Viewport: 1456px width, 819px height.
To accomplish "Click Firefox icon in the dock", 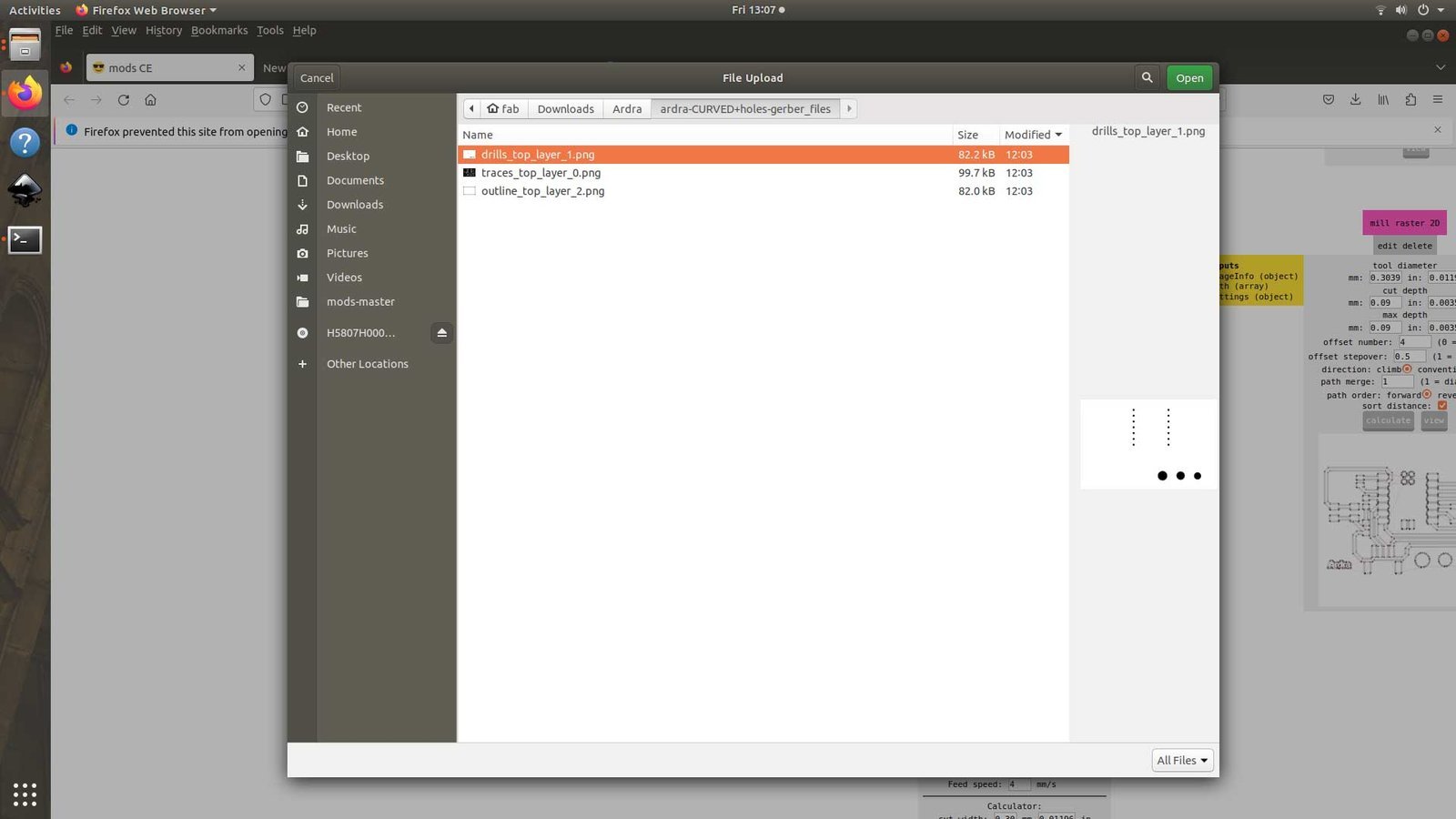I will 25,93.
